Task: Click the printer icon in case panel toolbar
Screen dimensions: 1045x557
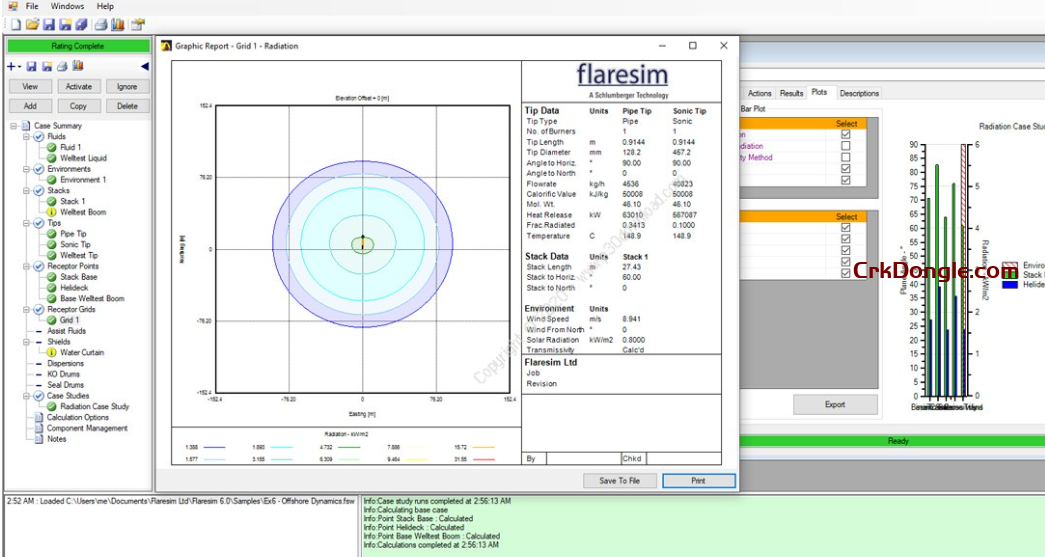Action: (x=62, y=67)
